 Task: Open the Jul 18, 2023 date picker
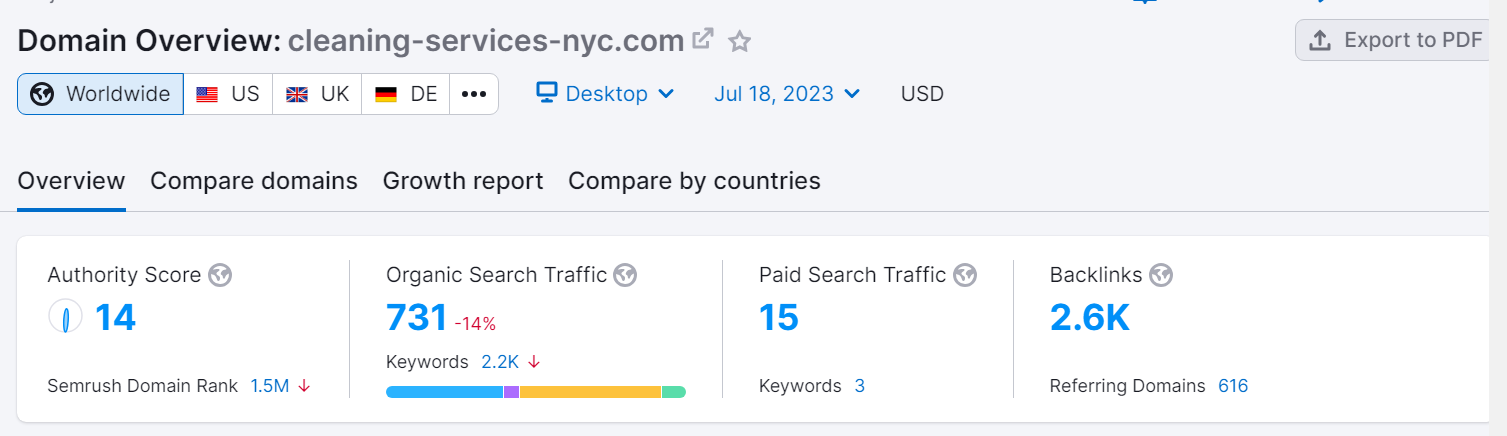787,94
